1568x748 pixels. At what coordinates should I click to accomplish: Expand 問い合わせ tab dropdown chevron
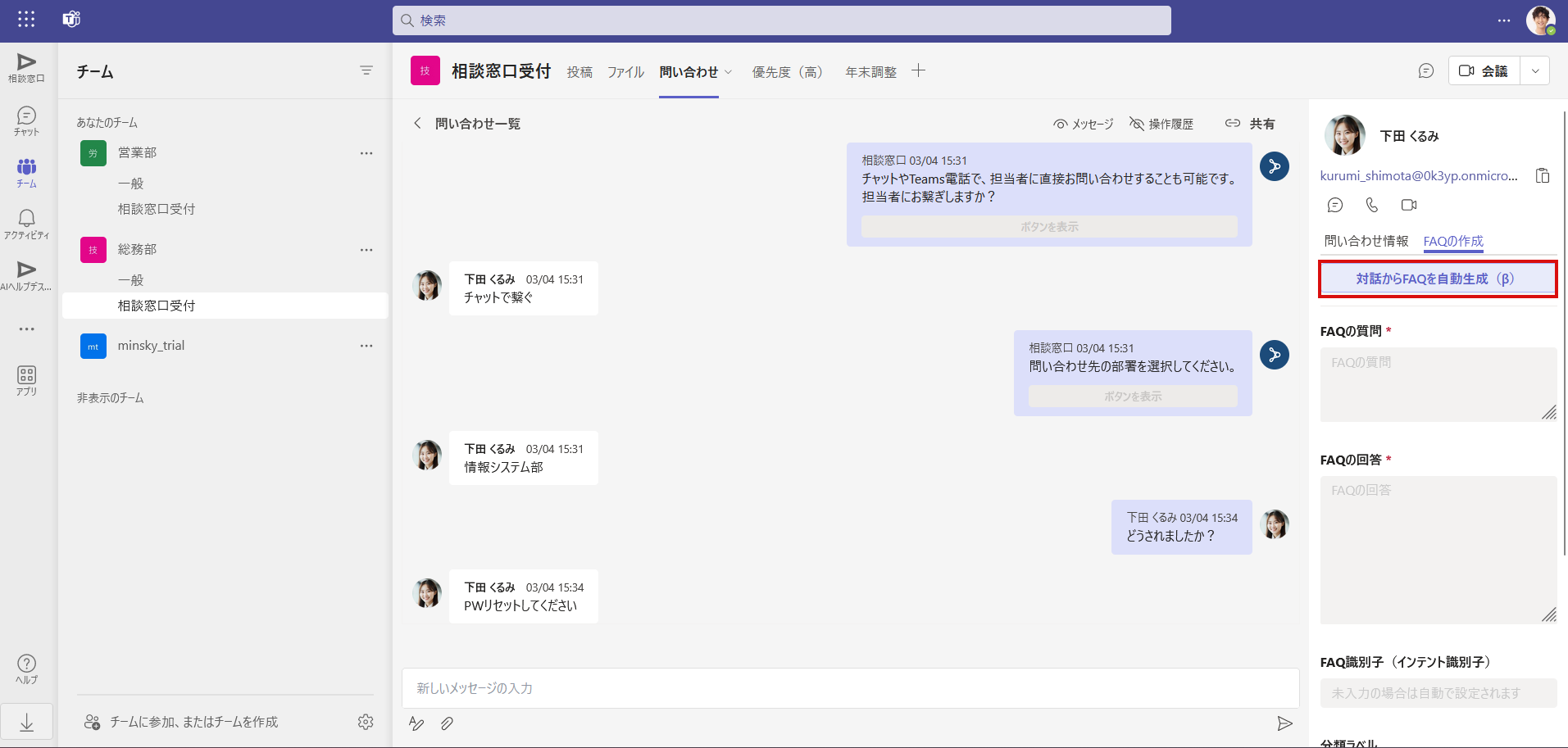point(728,72)
